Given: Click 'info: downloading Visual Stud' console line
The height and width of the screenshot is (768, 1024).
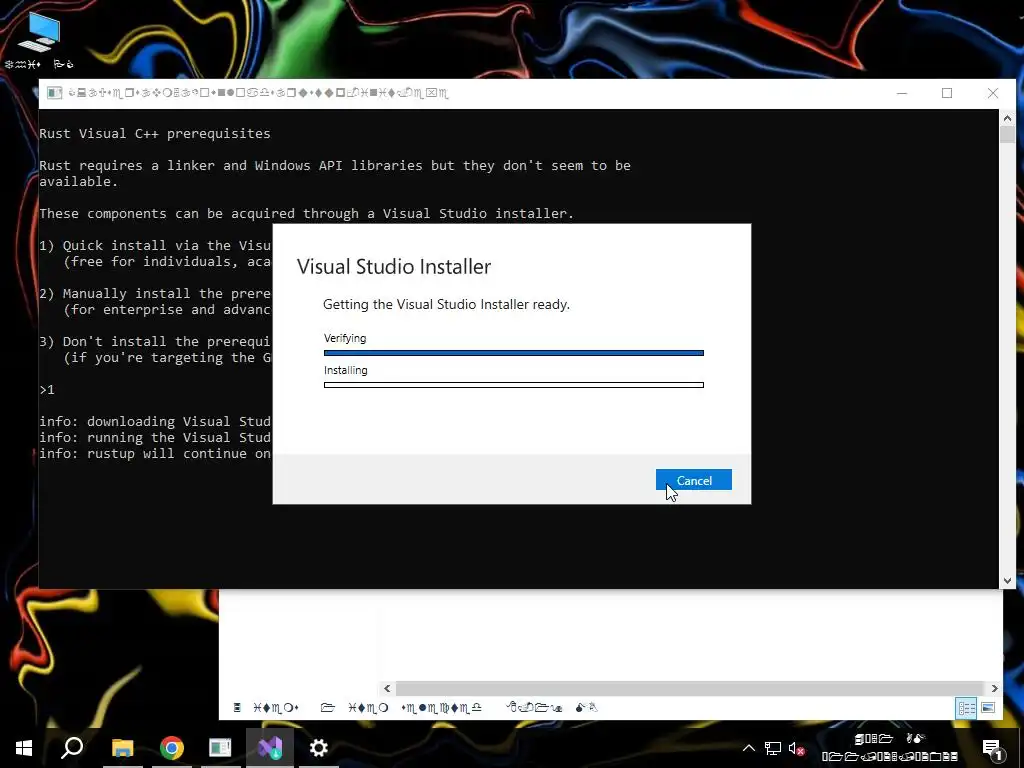Looking at the screenshot, I should (x=155, y=422).
